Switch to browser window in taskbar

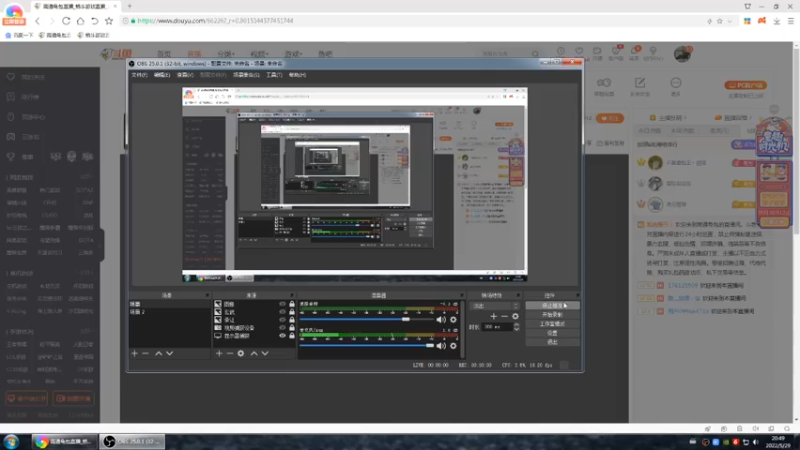coord(64,441)
